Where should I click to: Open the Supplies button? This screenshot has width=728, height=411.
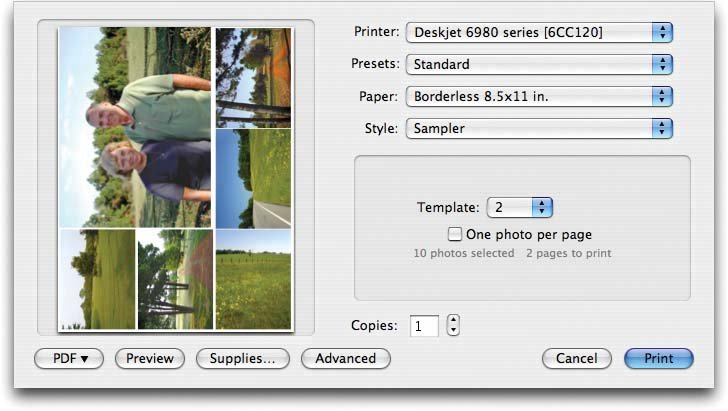pos(242,358)
